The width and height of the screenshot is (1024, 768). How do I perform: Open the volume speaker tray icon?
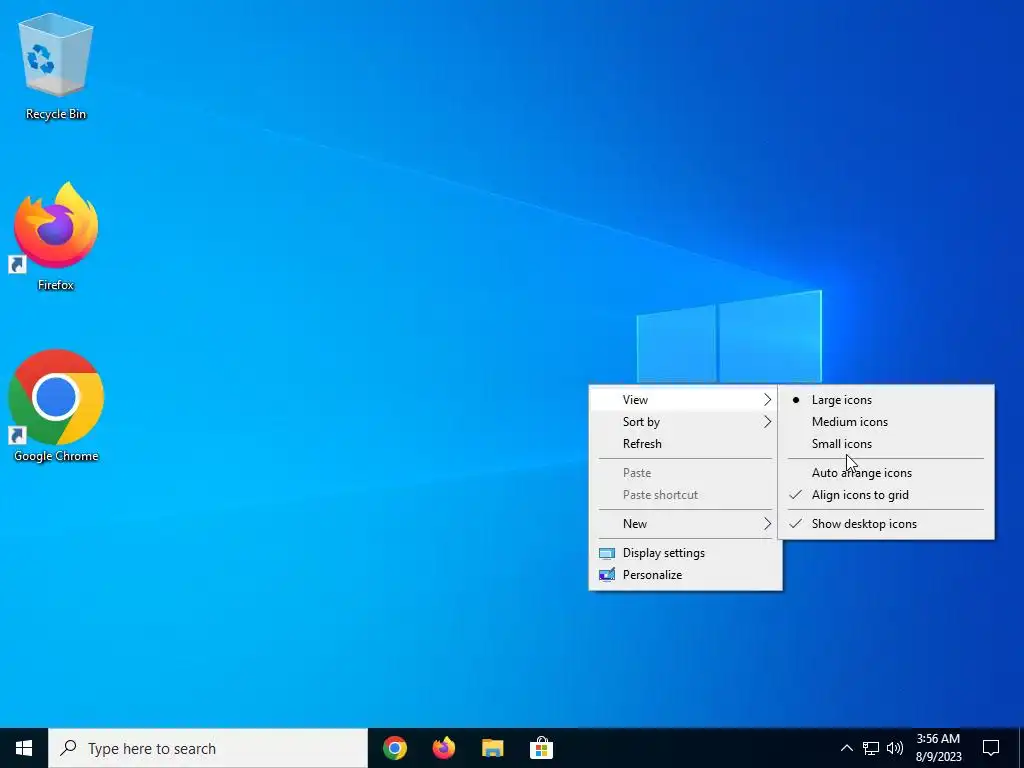pos(895,748)
